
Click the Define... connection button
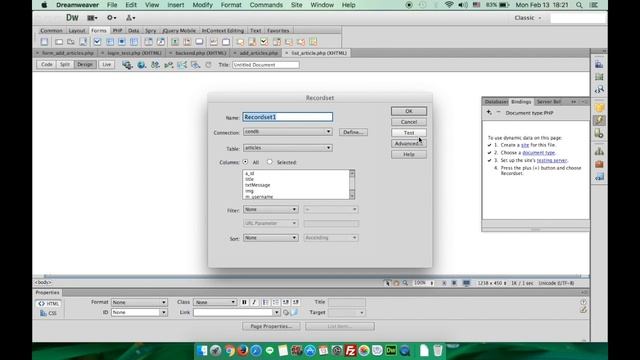point(353,132)
